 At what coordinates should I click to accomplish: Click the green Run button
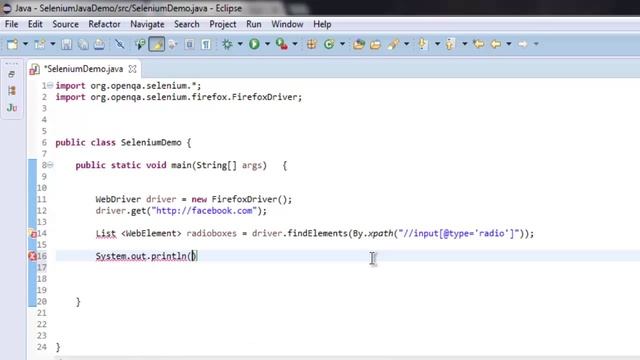tap(254, 44)
